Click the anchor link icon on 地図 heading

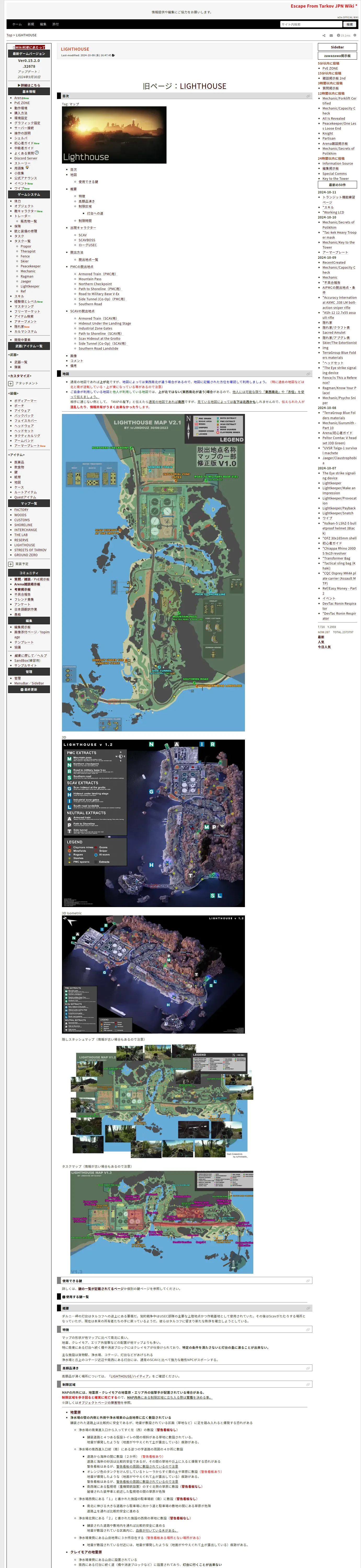point(308,374)
